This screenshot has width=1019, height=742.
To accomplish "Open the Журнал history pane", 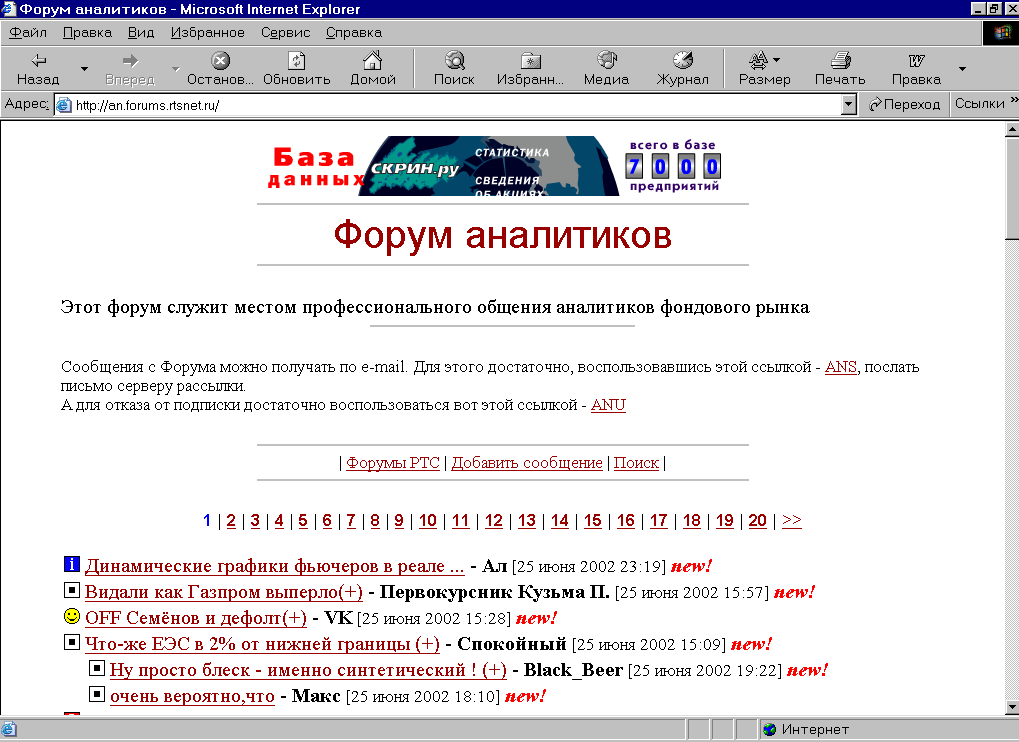I will click(x=682, y=69).
